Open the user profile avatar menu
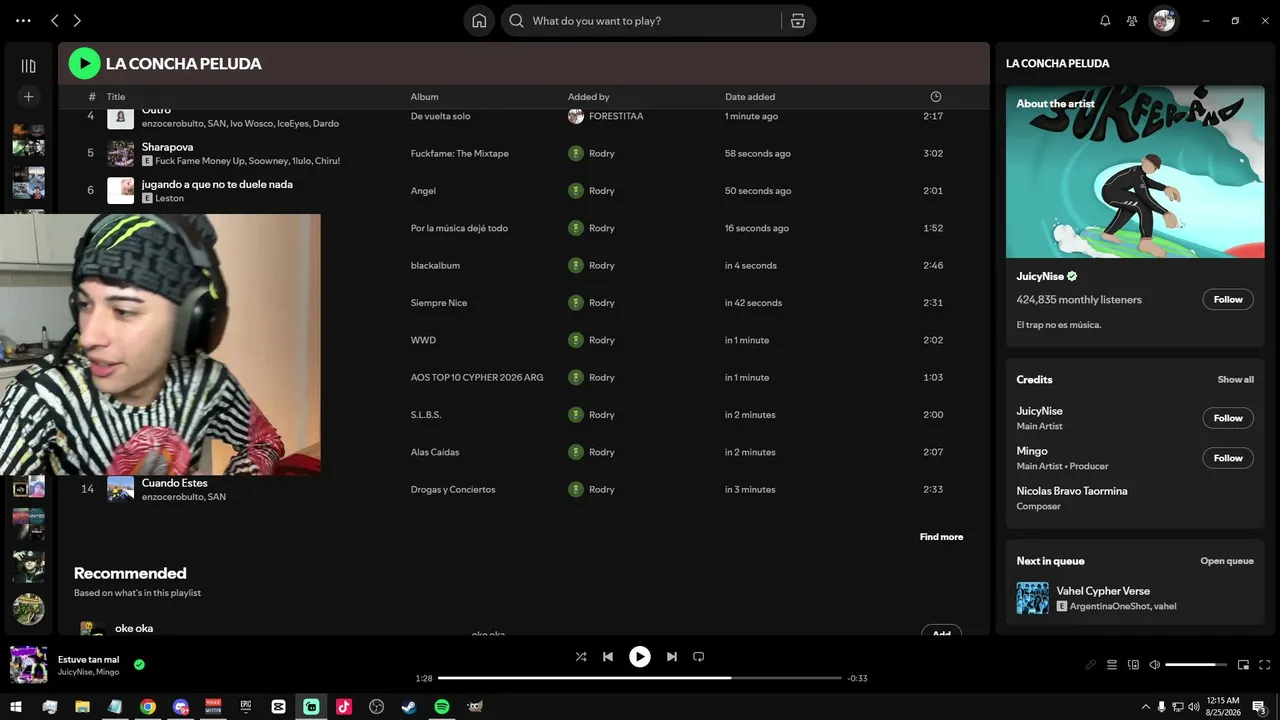The image size is (1280, 720). click(1164, 20)
